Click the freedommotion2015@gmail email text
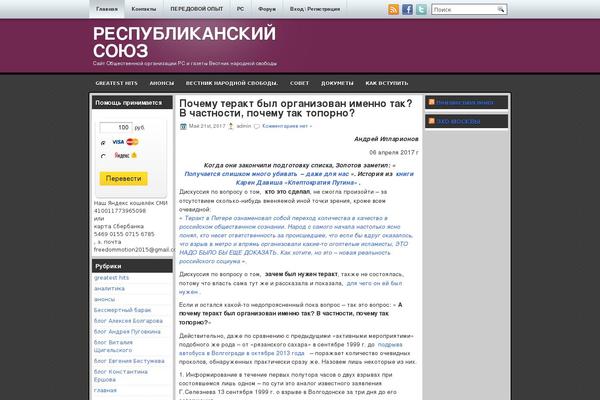 coord(134,250)
